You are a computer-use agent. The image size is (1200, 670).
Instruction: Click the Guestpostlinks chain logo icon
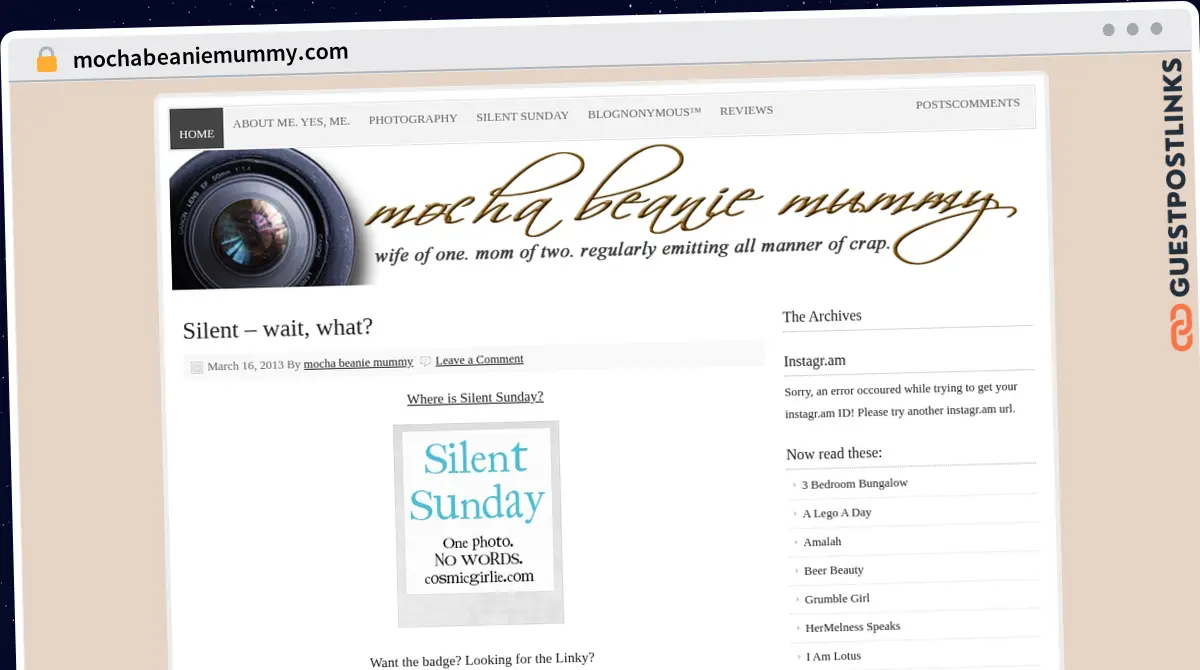click(1182, 329)
